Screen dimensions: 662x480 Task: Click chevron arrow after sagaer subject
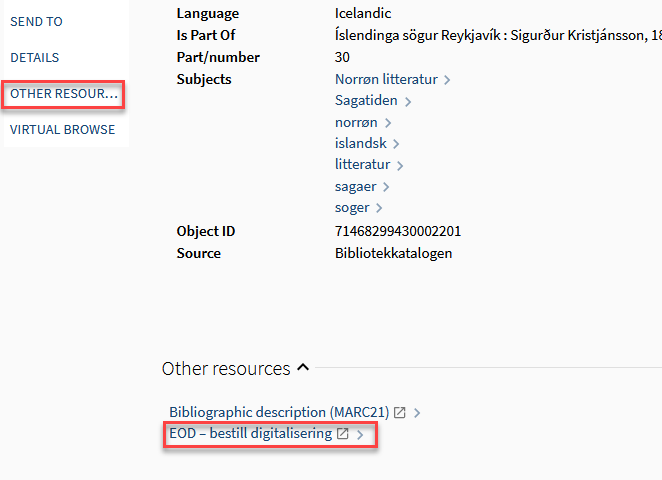pos(386,187)
